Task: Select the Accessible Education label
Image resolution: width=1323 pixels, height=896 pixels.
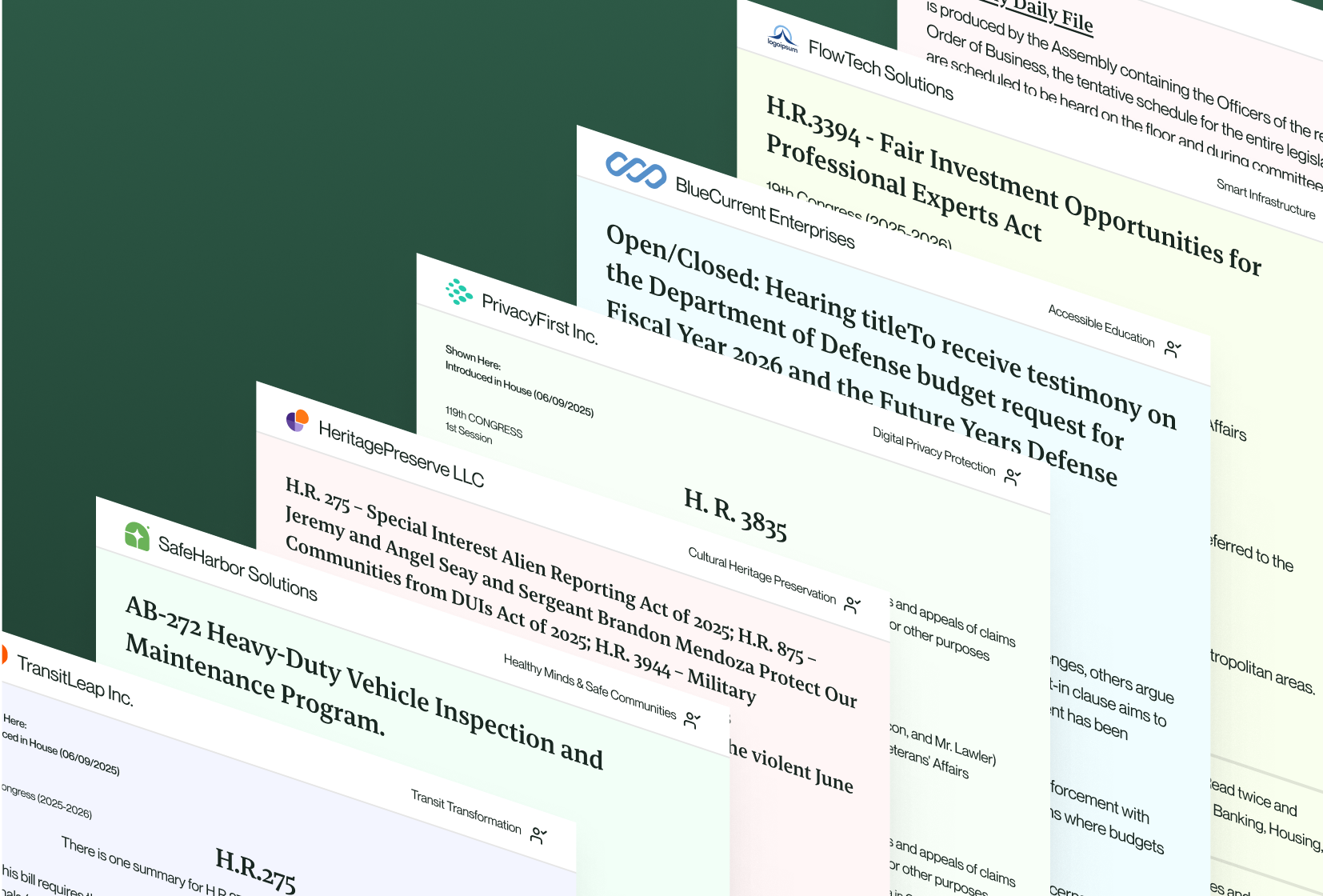Action: [x=1101, y=325]
